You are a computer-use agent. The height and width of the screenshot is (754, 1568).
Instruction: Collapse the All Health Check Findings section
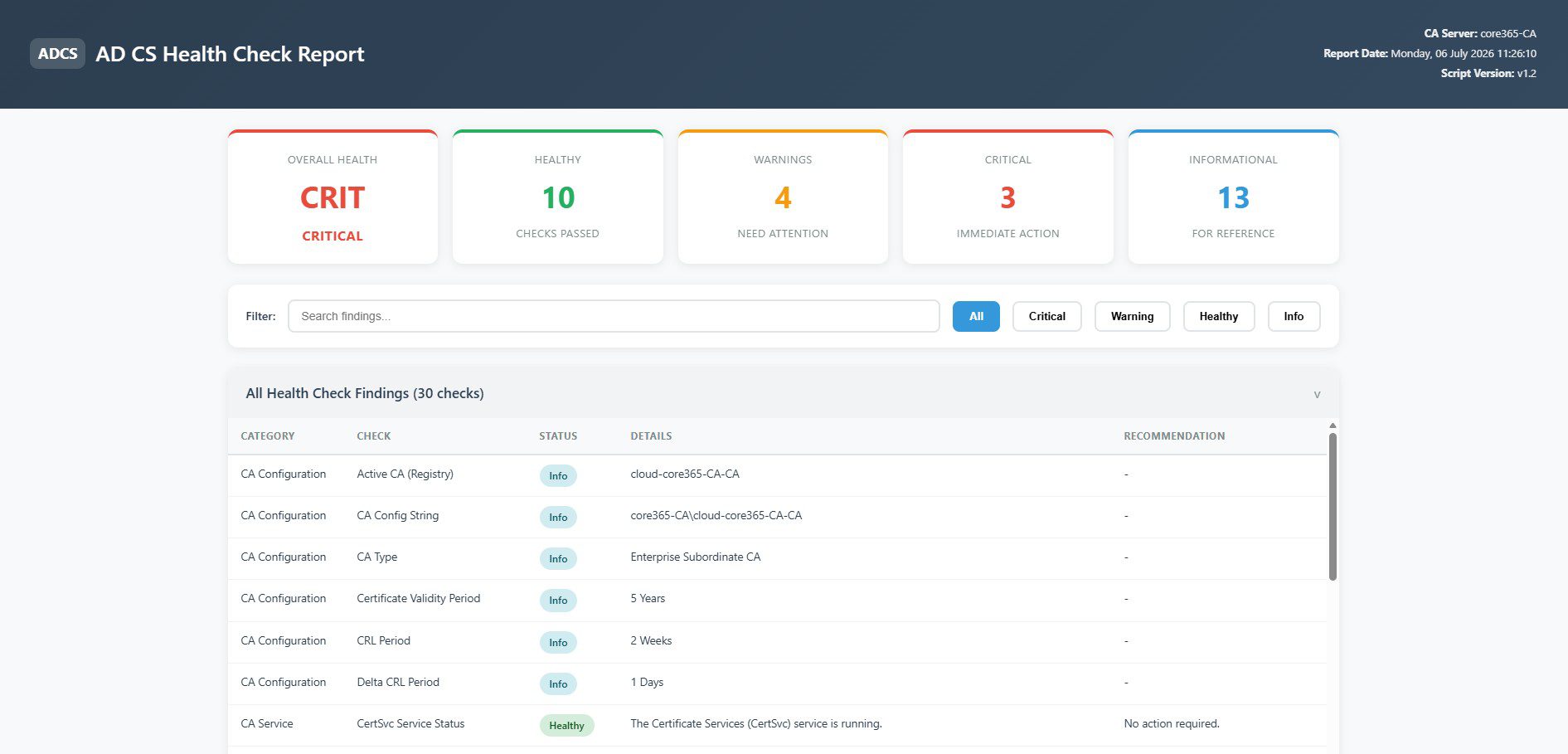[1316, 394]
